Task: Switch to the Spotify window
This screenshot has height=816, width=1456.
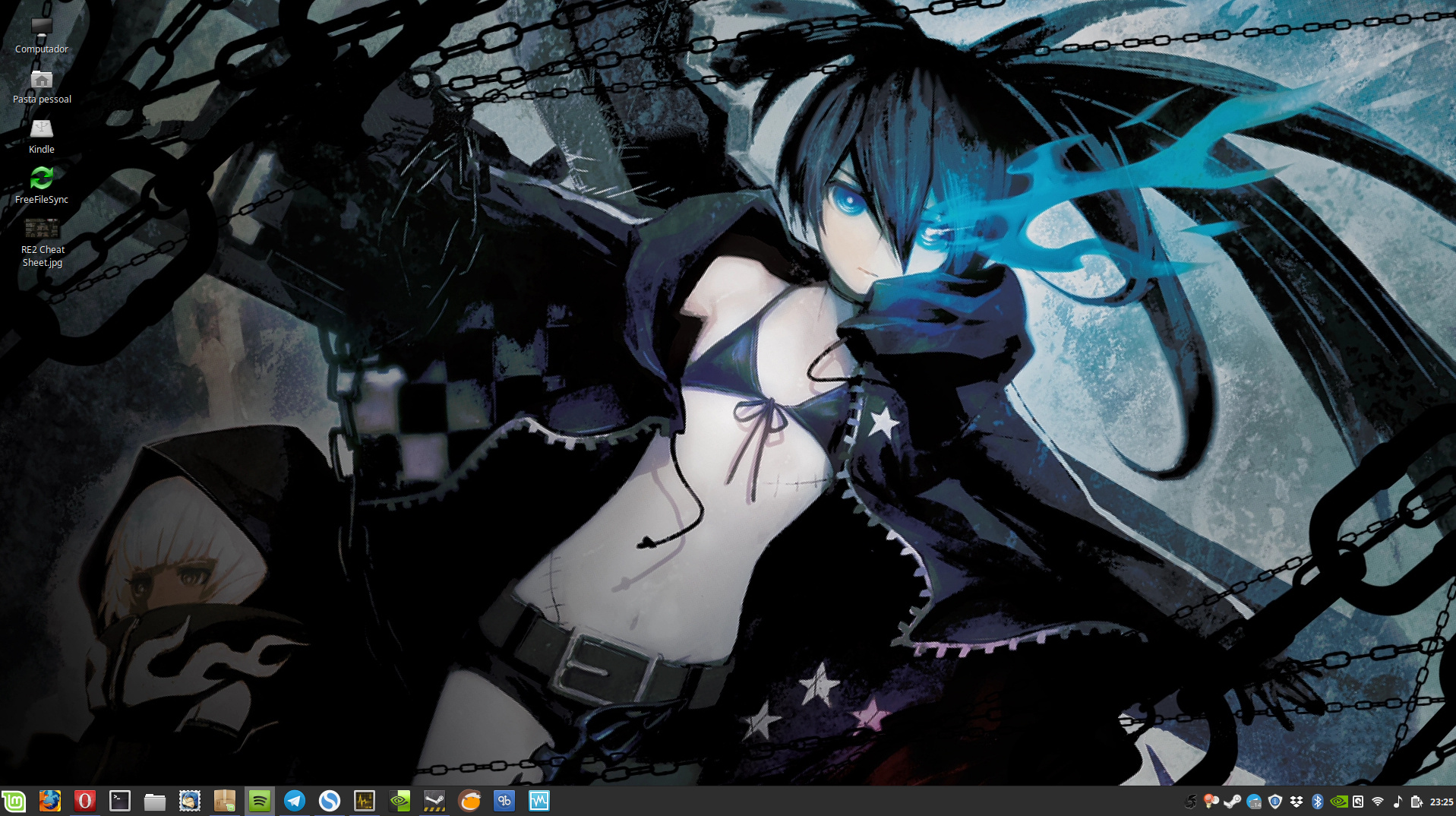Action: point(260,801)
